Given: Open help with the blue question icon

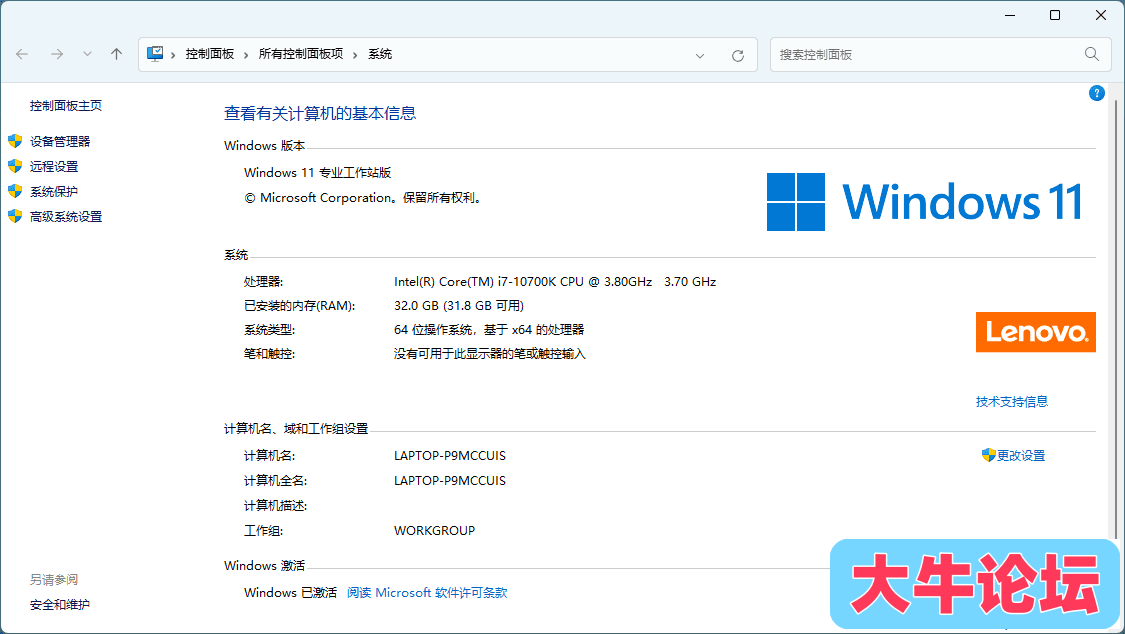Looking at the screenshot, I should click(x=1096, y=93).
